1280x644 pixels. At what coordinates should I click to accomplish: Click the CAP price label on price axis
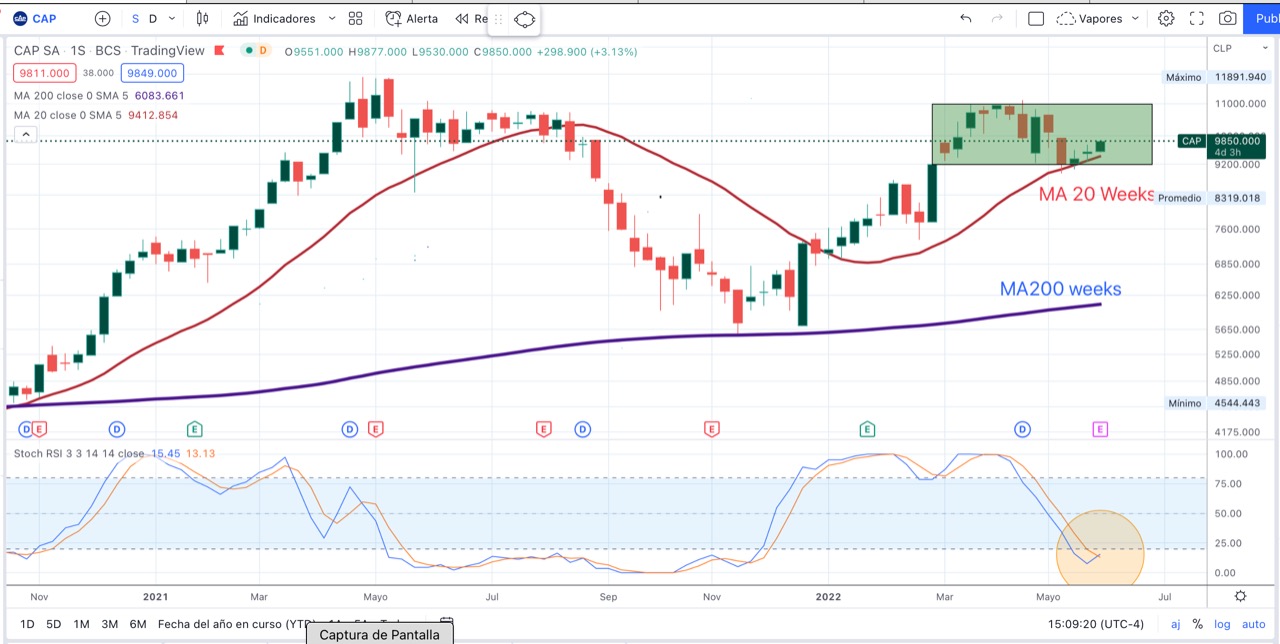[x=1191, y=141]
